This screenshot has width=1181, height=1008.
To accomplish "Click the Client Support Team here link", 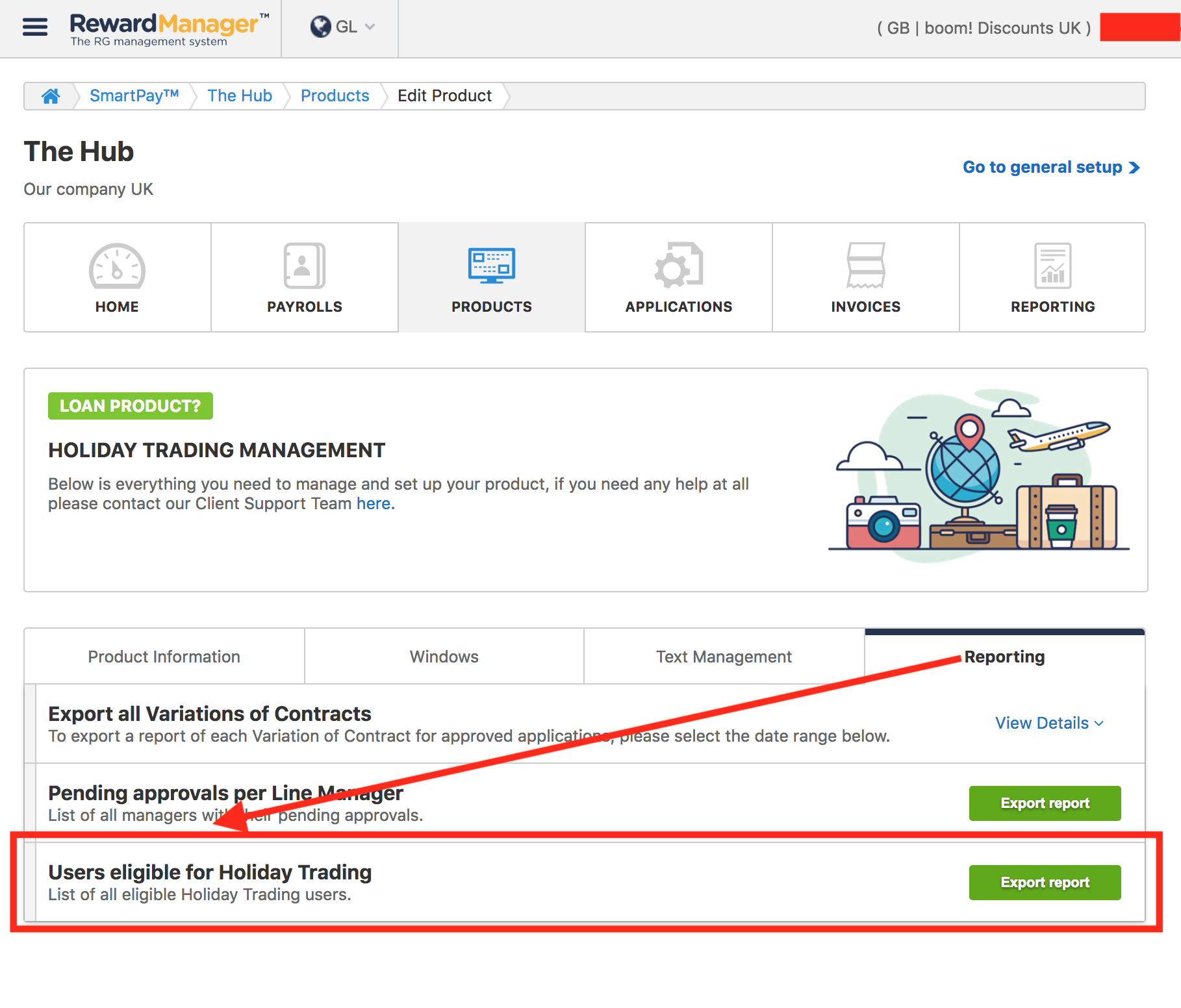I will click(374, 504).
